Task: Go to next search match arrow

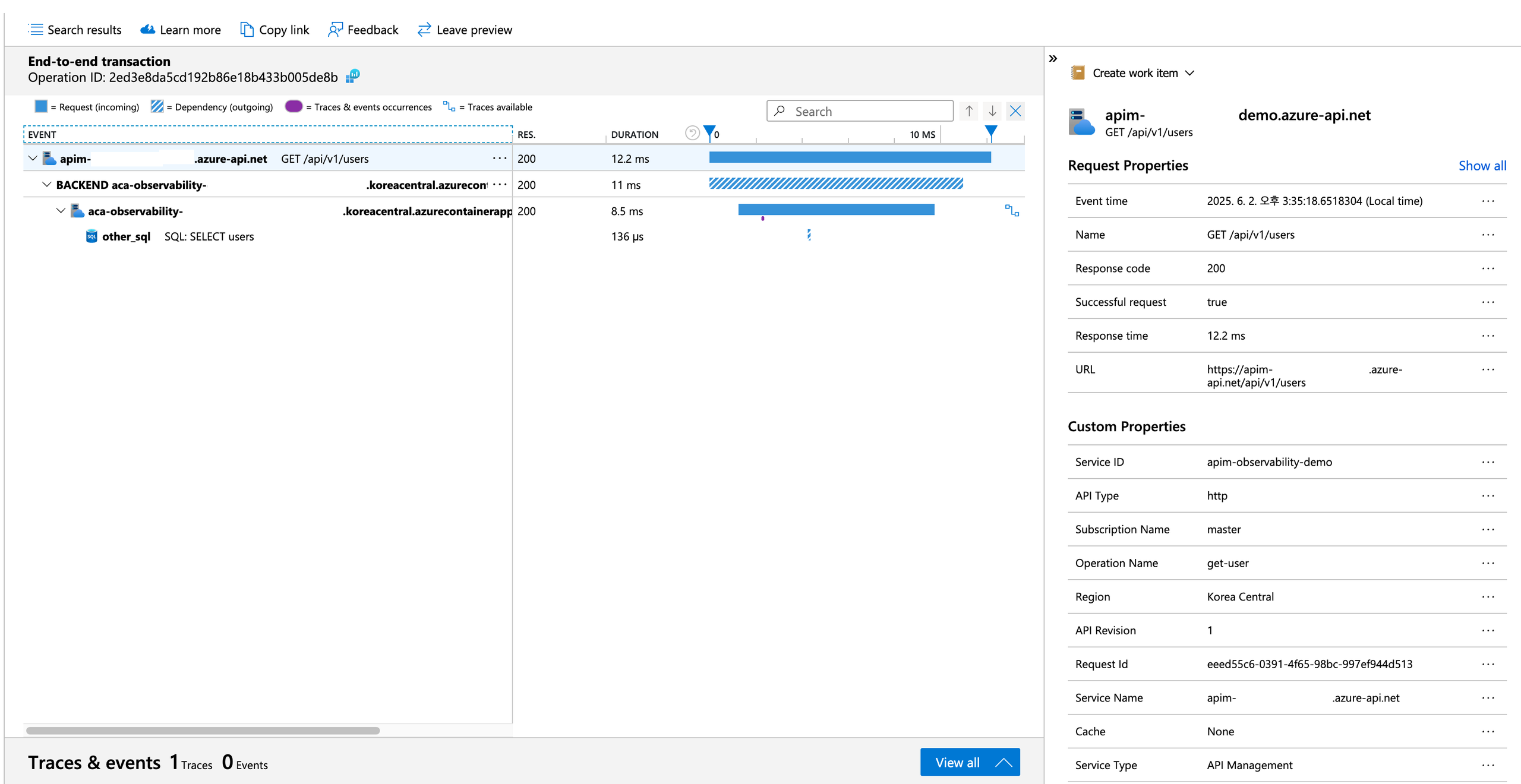Action: point(992,111)
